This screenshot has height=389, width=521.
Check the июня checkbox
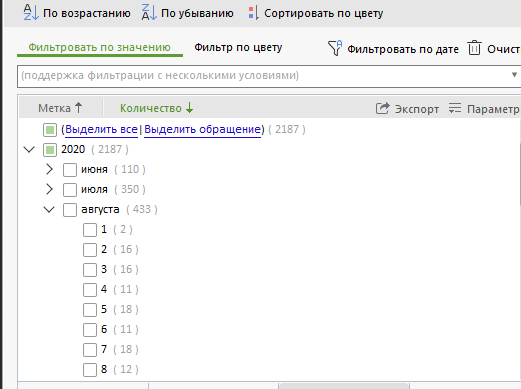click(x=70, y=170)
